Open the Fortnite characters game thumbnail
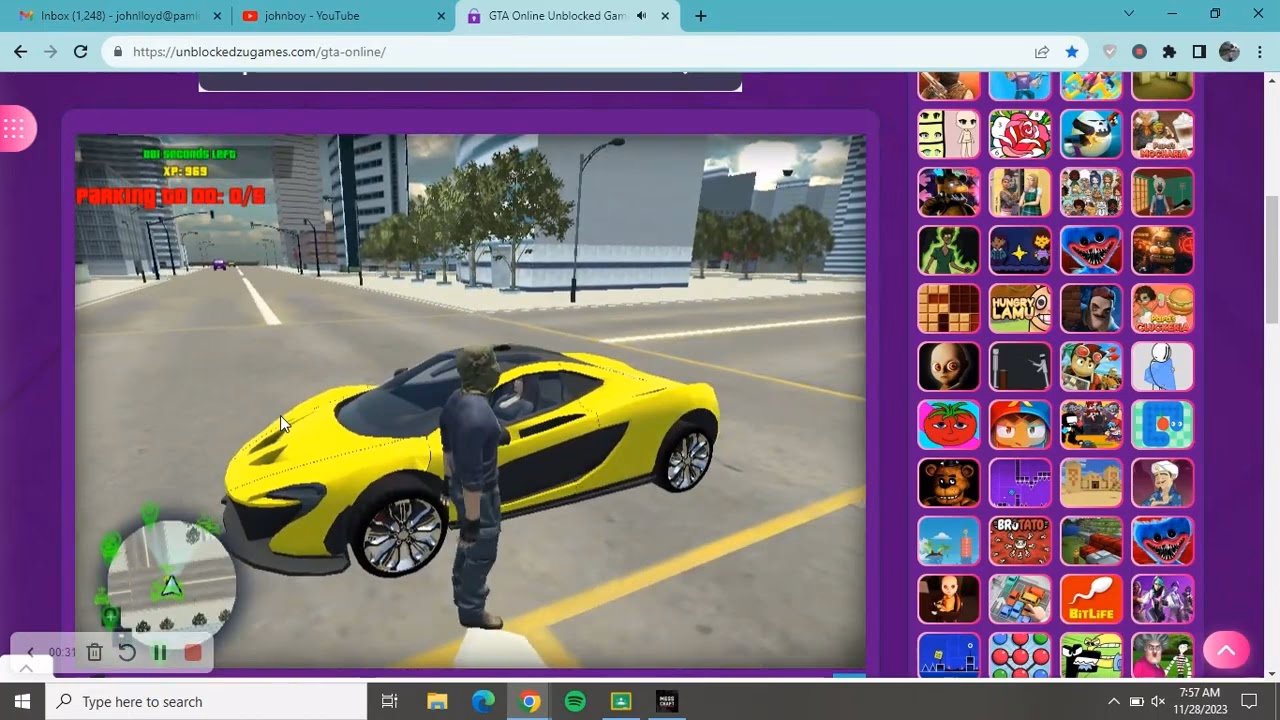1280x720 pixels. (x=1163, y=598)
